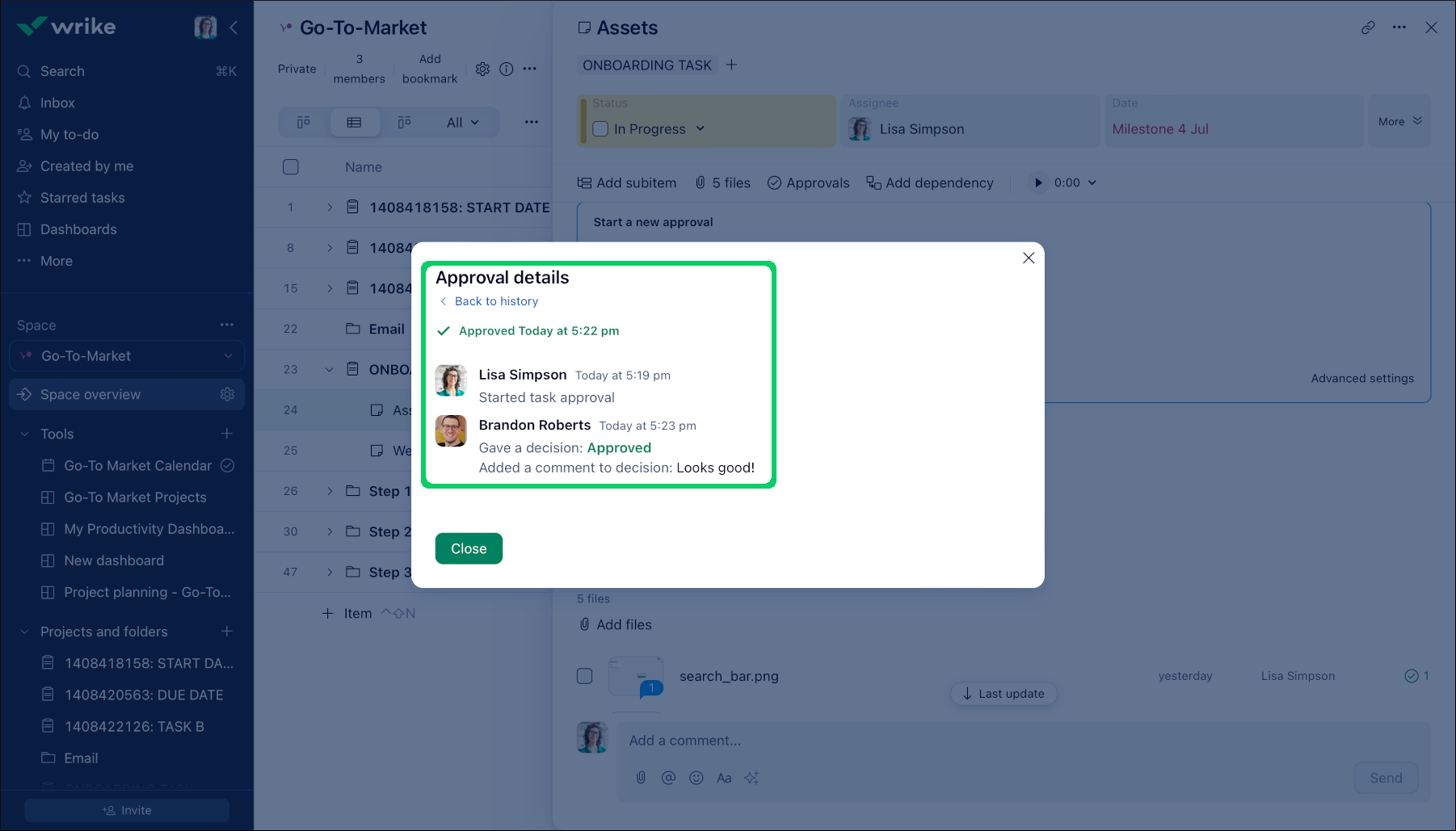Close the Assets task panel
This screenshot has width=1456, height=831.
(x=1431, y=27)
